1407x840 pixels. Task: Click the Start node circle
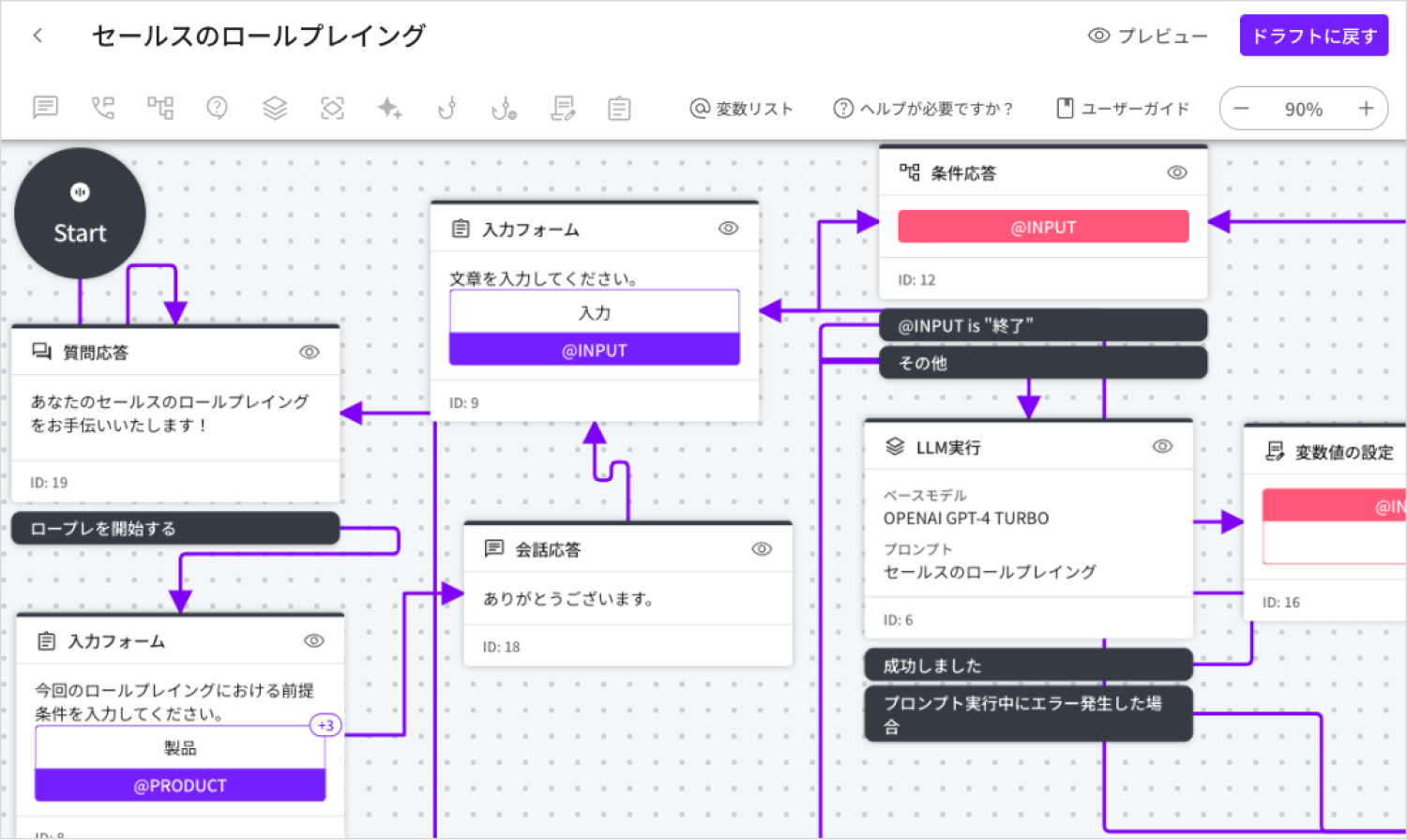[x=80, y=214]
